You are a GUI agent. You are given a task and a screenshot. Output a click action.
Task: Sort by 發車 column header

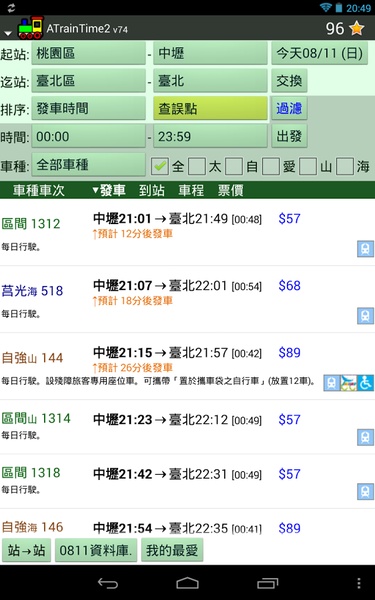[109, 190]
